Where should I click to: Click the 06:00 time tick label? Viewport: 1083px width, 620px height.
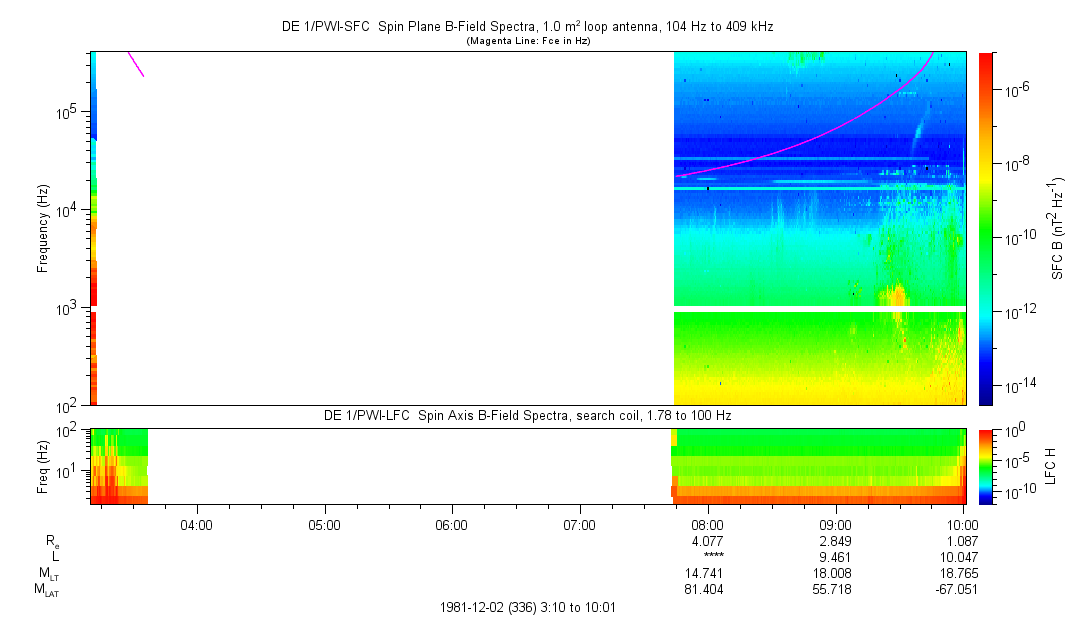tap(452, 524)
